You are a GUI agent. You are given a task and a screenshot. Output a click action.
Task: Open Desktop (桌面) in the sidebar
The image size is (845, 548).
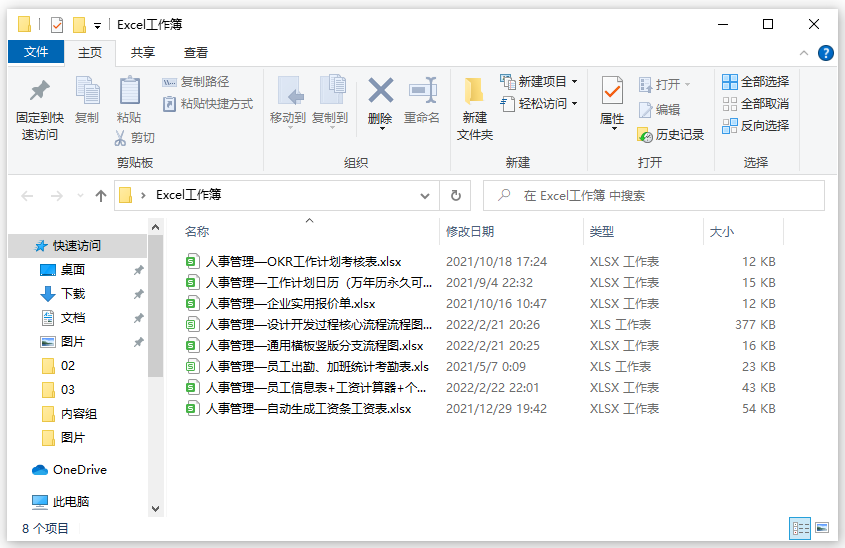tap(73, 269)
